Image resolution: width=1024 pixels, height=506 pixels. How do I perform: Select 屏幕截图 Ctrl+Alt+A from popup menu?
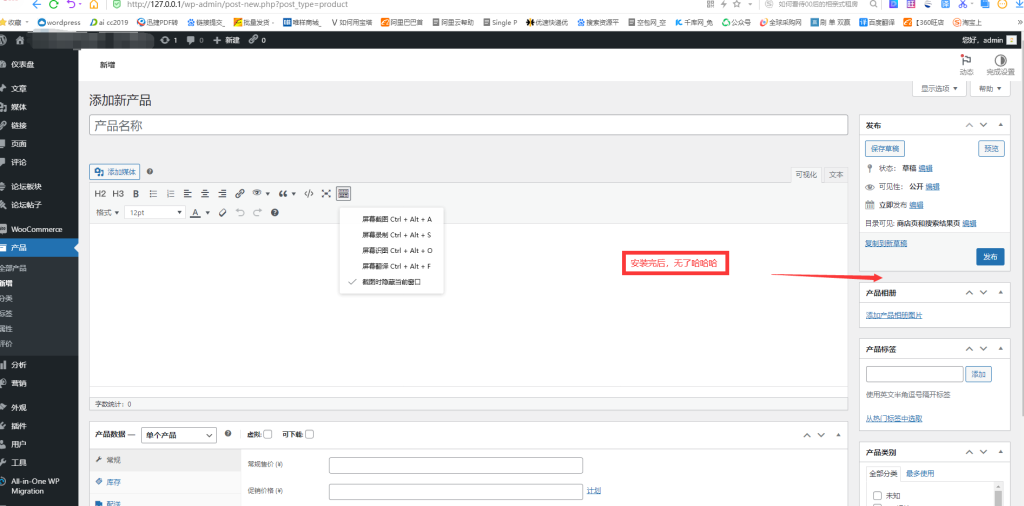396,218
